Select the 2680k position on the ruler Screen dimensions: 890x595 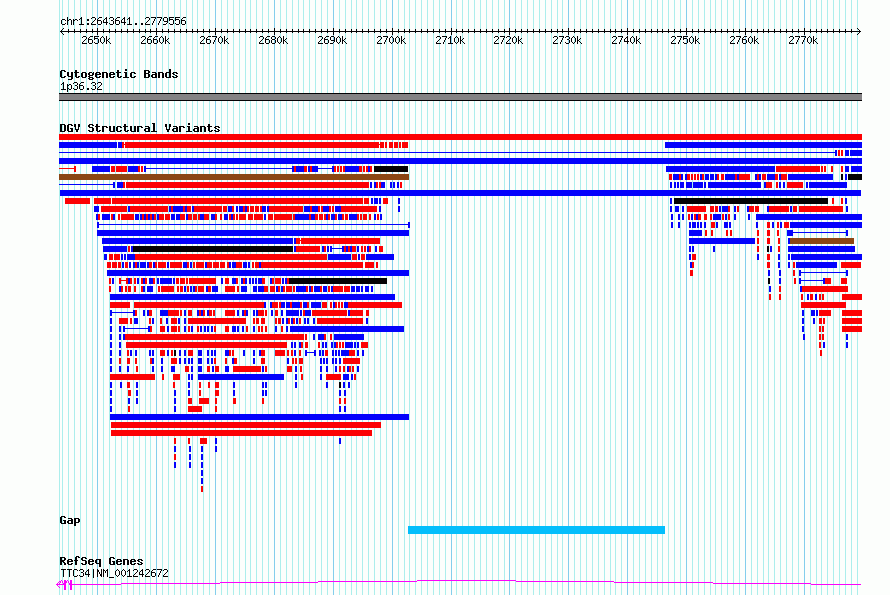coord(273,41)
